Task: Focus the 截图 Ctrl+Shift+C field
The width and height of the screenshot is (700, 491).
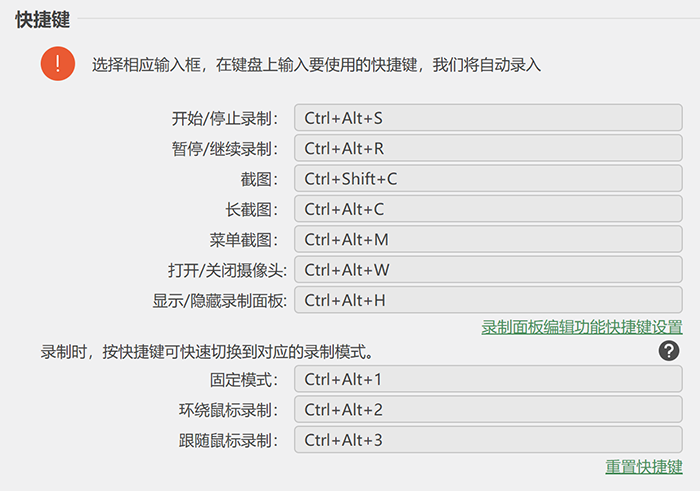Action: [488, 179]
